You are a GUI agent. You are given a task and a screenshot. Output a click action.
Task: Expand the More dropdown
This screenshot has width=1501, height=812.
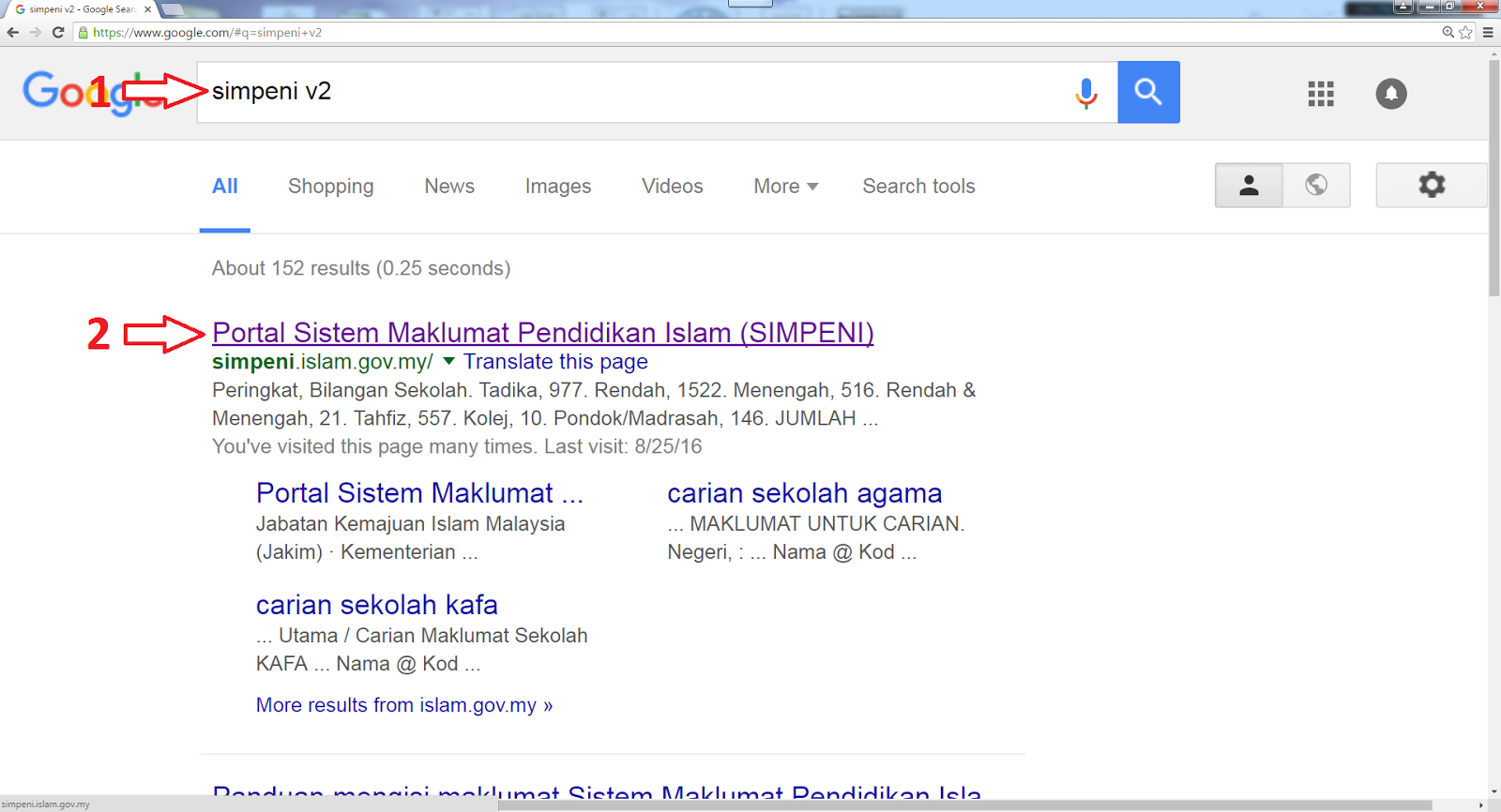pos(786,186)
